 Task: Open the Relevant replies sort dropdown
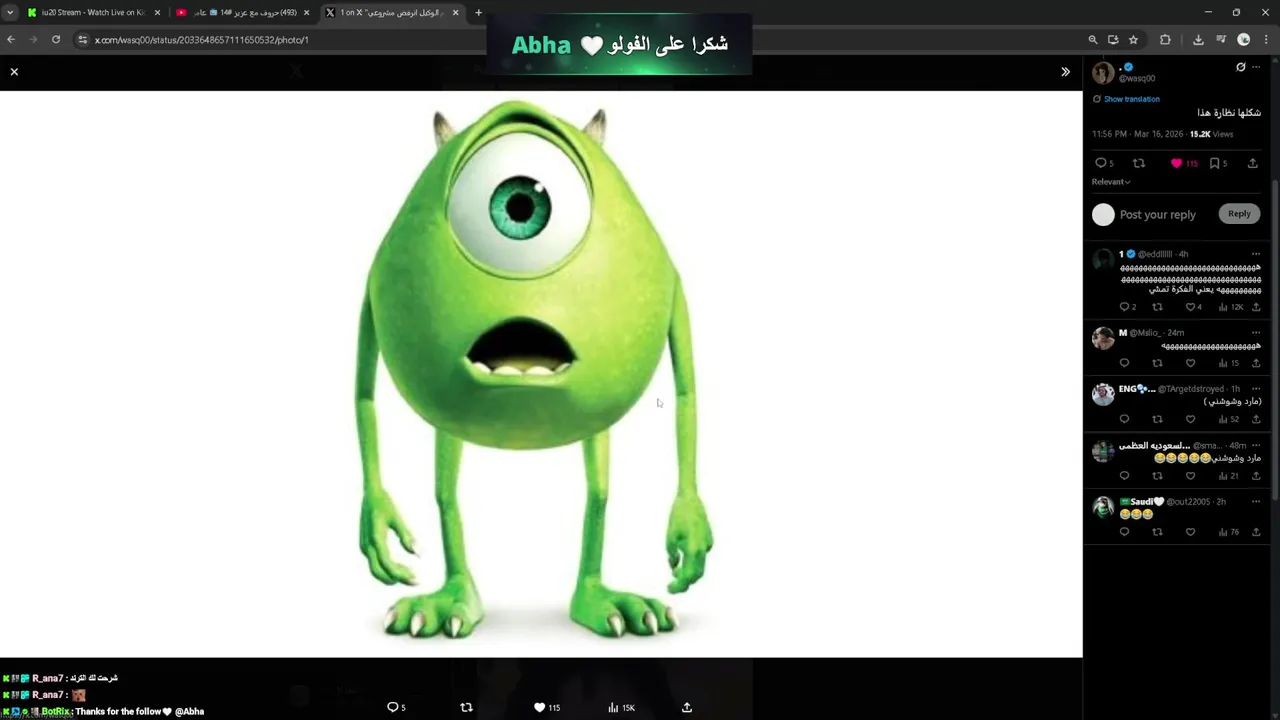[1111, 182]
